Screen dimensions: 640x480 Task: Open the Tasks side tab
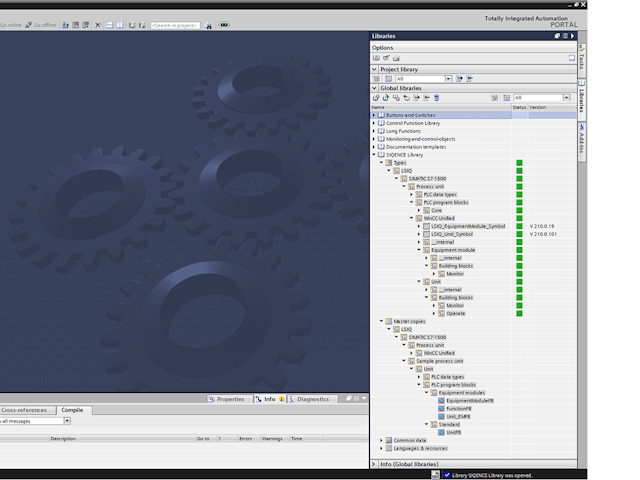point(582,61)
